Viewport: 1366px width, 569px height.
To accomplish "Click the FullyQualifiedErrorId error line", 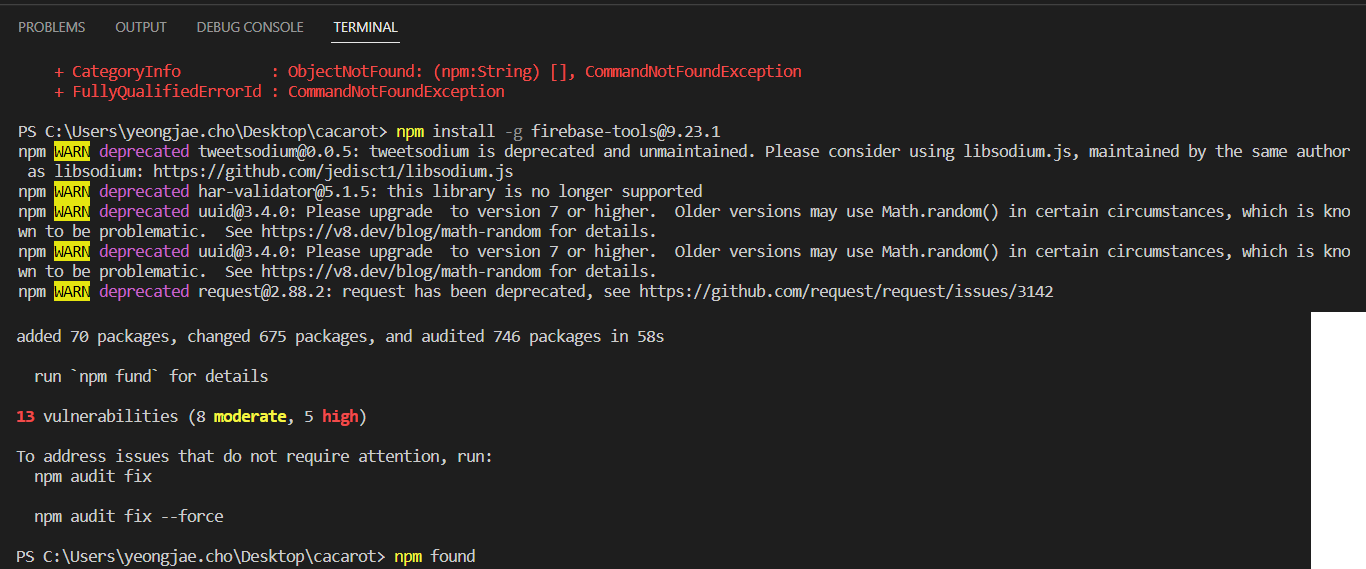I will [279, 91].
